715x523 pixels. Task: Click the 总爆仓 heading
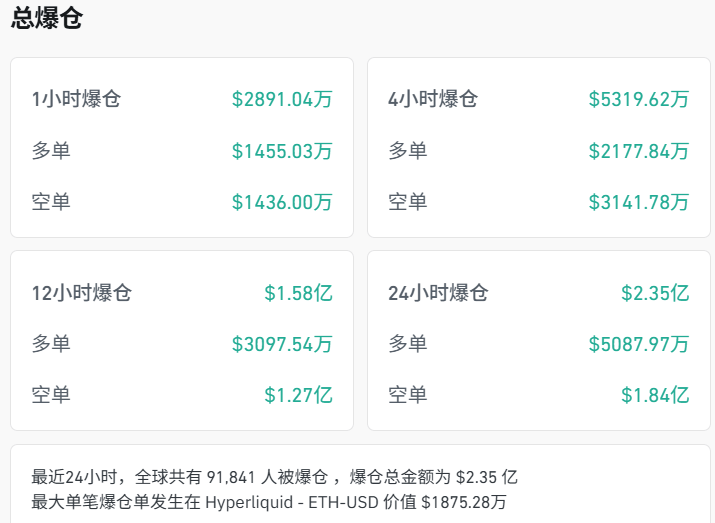47,18
